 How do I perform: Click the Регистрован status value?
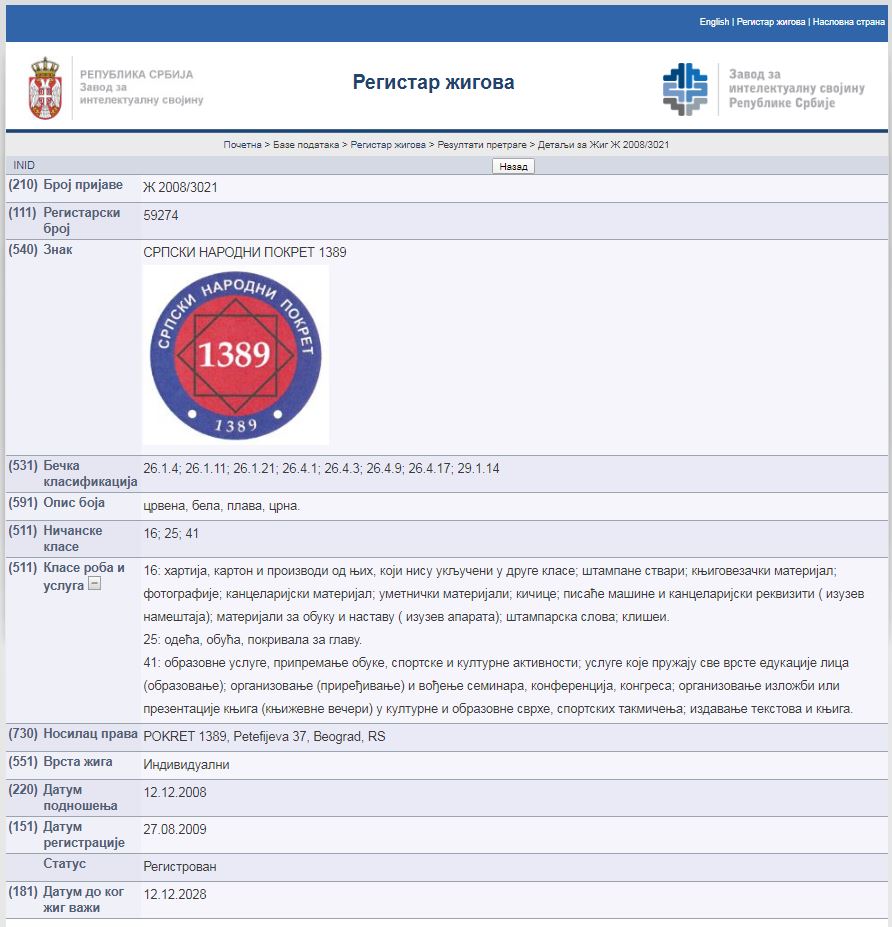point(179,866)
